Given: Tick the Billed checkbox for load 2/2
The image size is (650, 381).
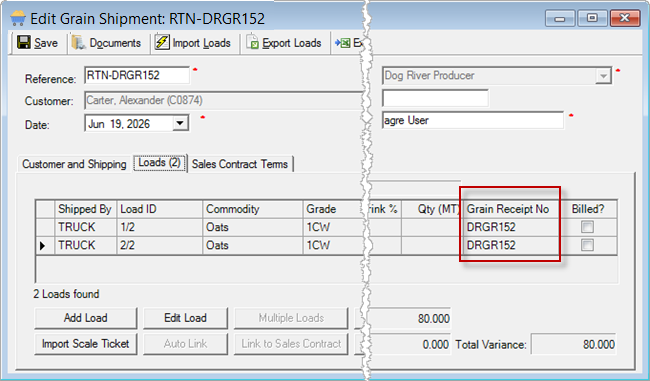Looking at the screenshot, I should tap(587, 245).
